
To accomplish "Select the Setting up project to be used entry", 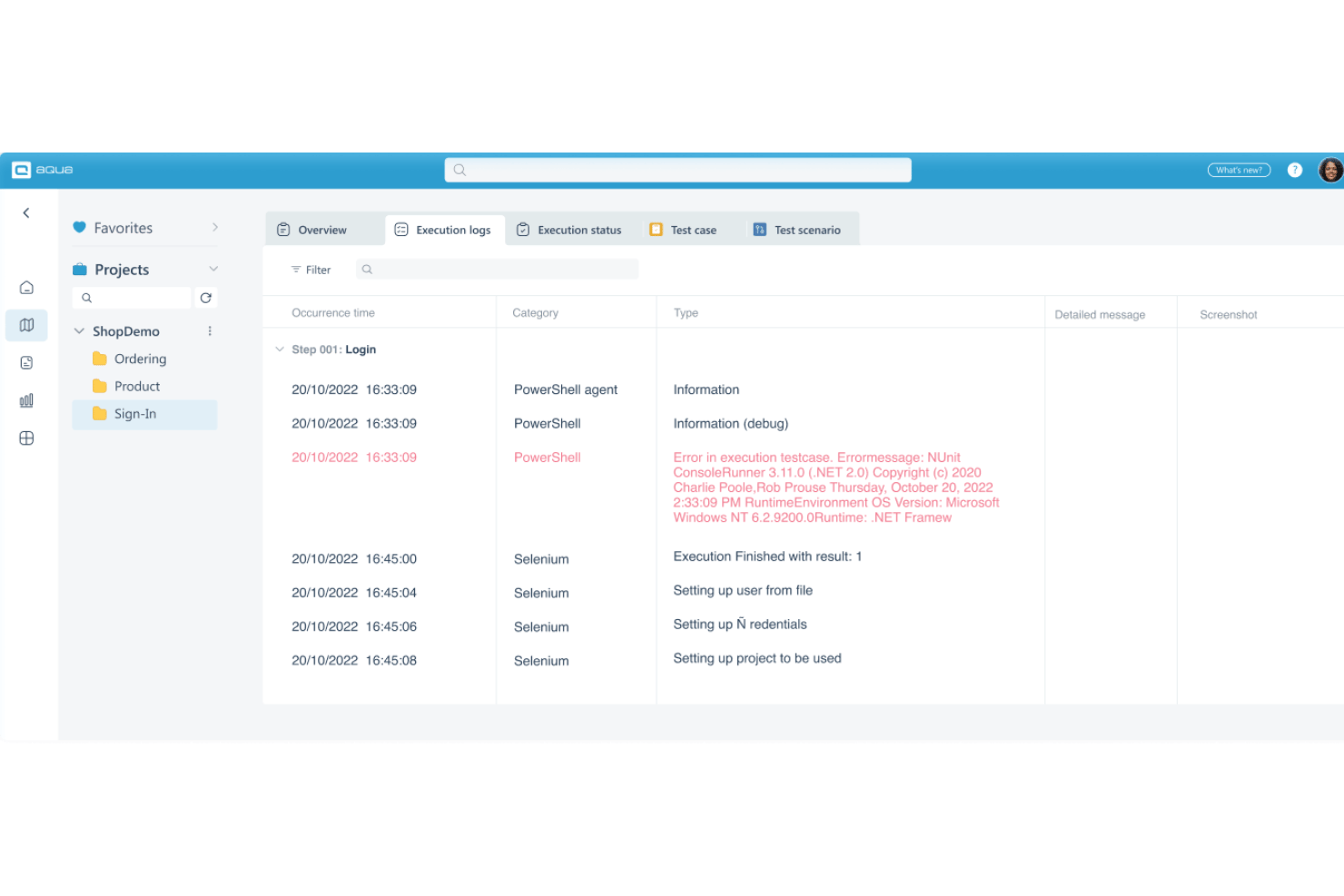I will click(757, 659).
